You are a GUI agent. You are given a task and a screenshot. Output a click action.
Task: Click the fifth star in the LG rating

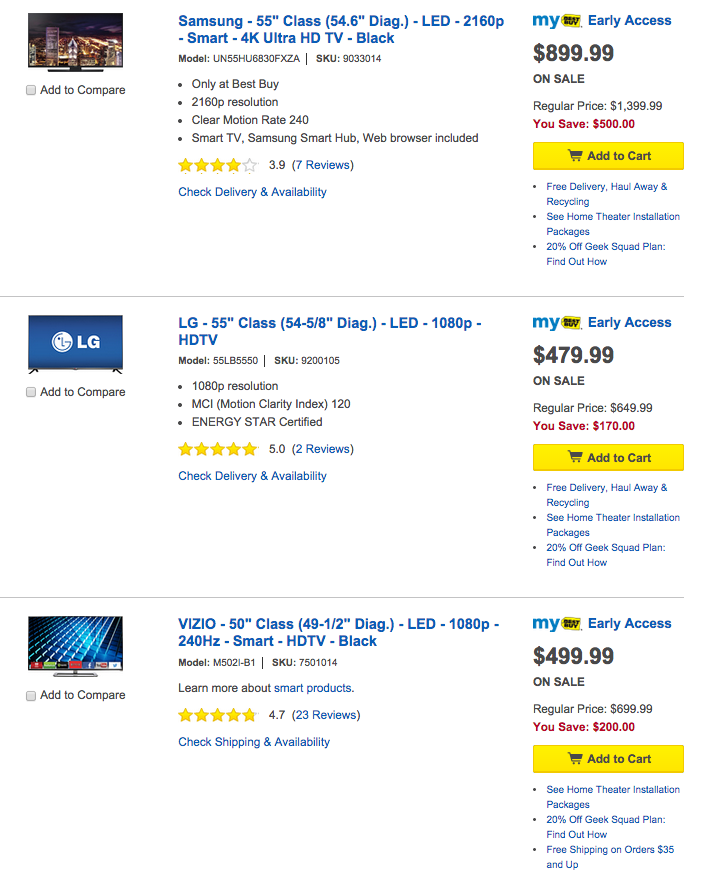pyautogui.click(x=250, y=449)
